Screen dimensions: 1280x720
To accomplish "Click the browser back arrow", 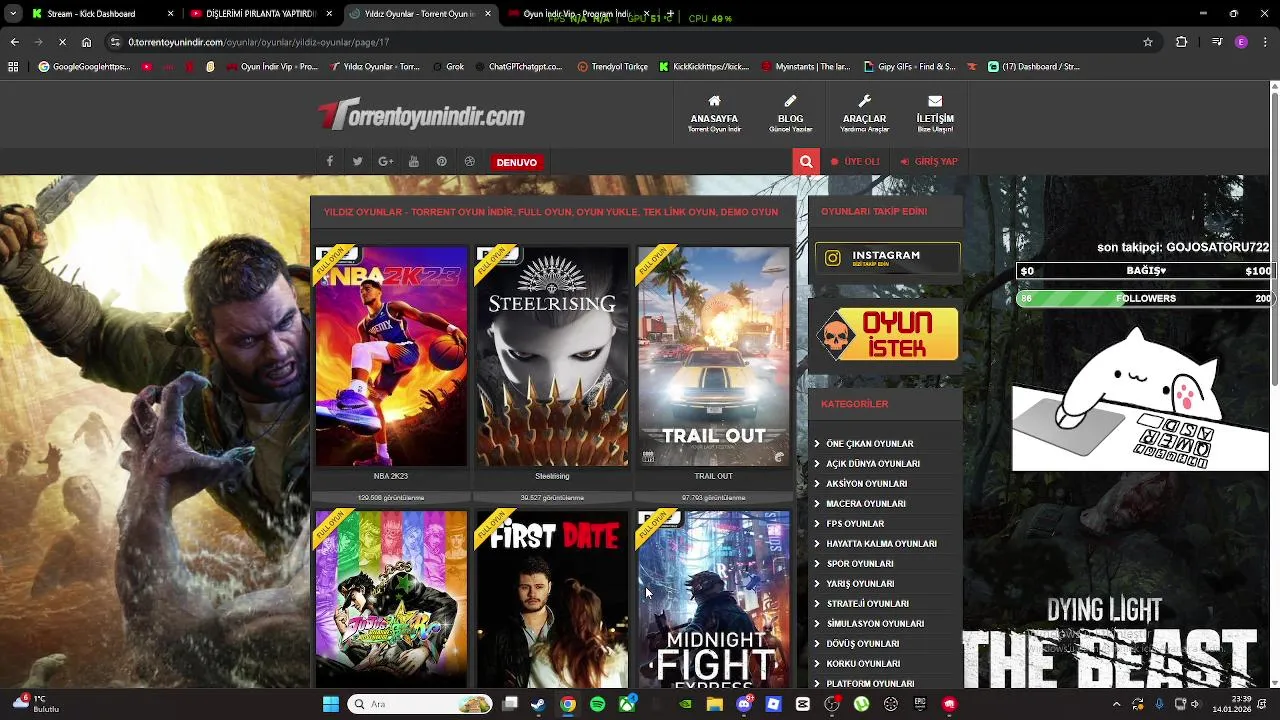I will (14, 42).
